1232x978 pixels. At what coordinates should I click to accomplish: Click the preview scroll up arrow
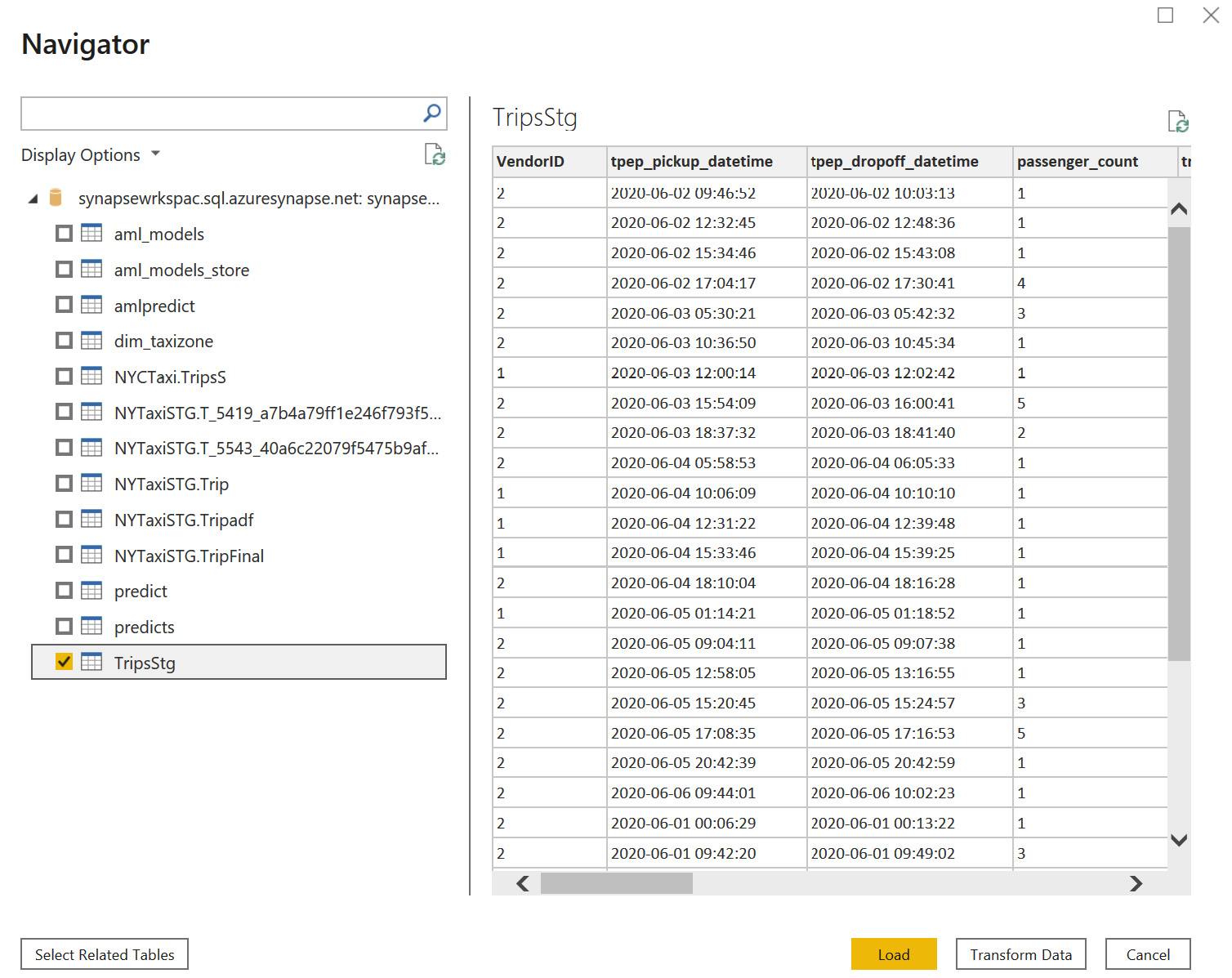[x=1179, y=208]
